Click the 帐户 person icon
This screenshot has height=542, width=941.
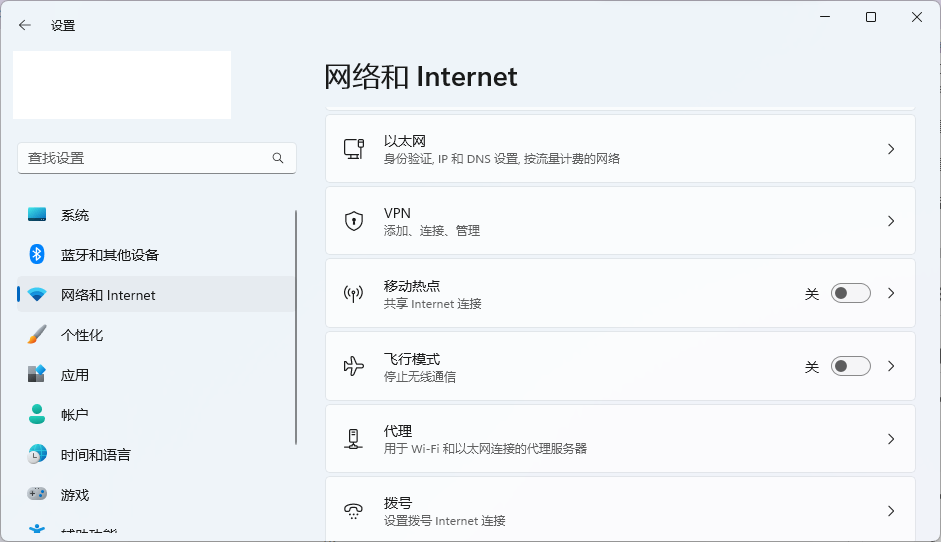coord(37,414)
